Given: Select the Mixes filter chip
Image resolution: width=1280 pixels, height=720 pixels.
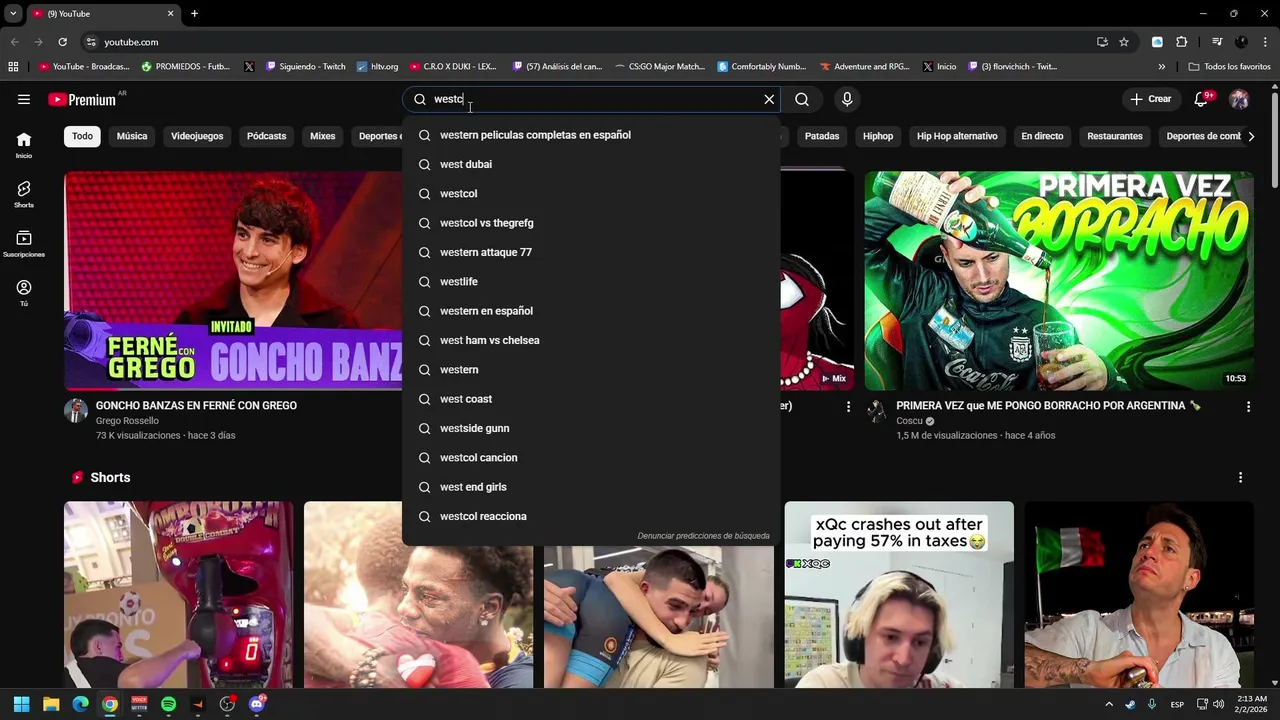Looking at the screenshot, I should [322, 136].
